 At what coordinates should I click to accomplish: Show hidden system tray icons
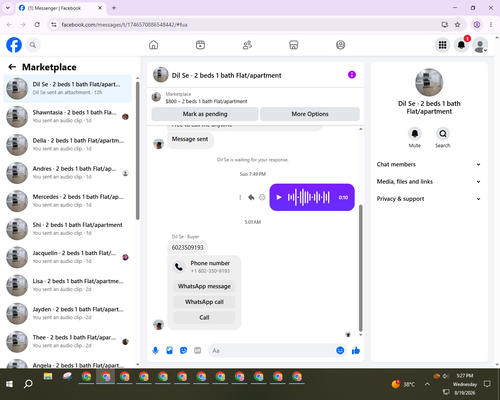click(x=427, y=384)
